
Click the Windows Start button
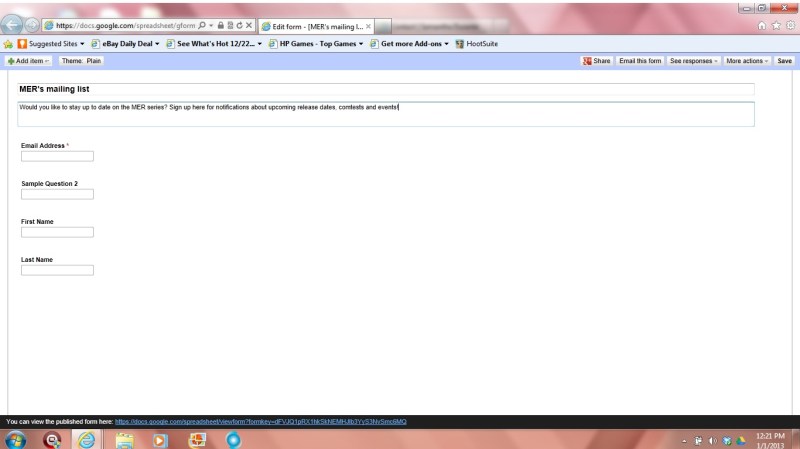tap(17, 439)
